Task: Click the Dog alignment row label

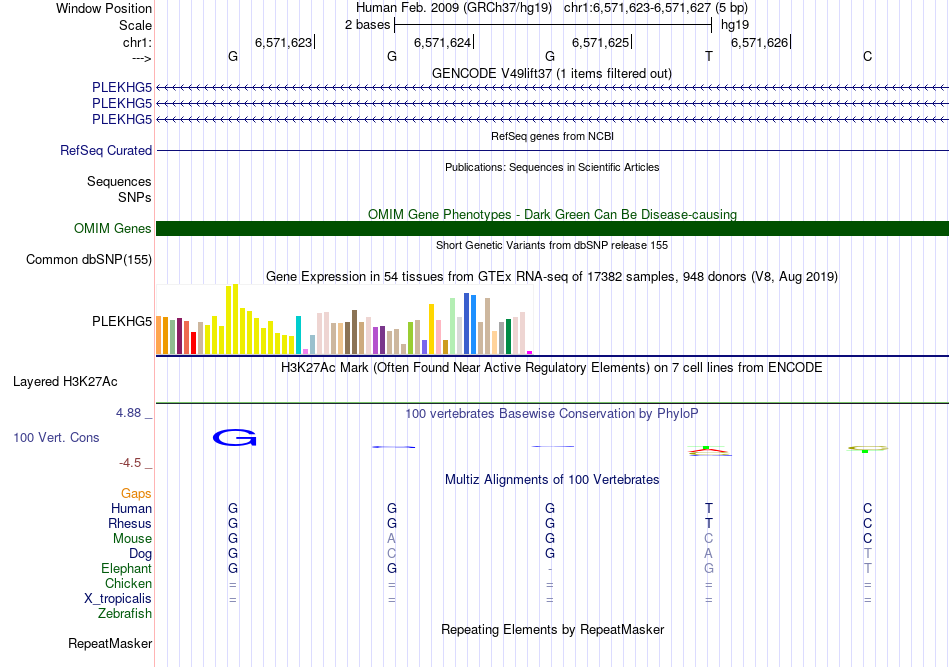Action: (x=140, y=554)
